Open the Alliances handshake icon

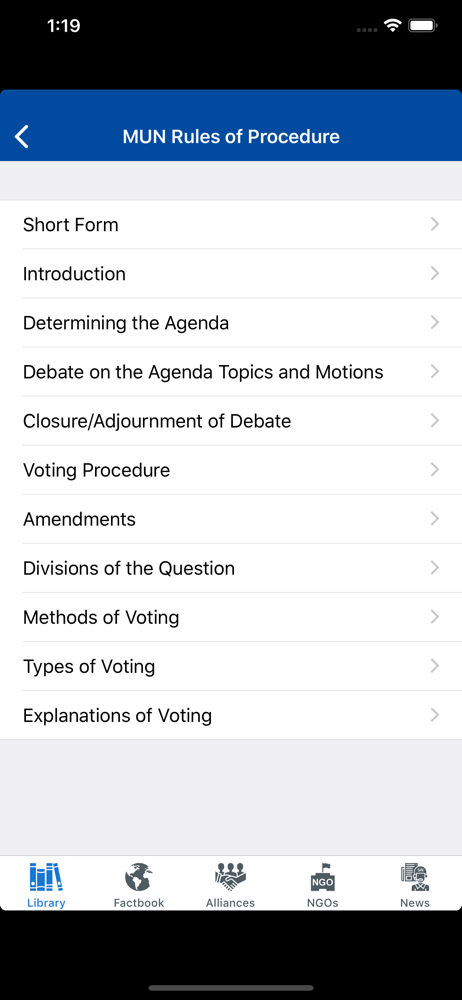[x=230, y=877]
